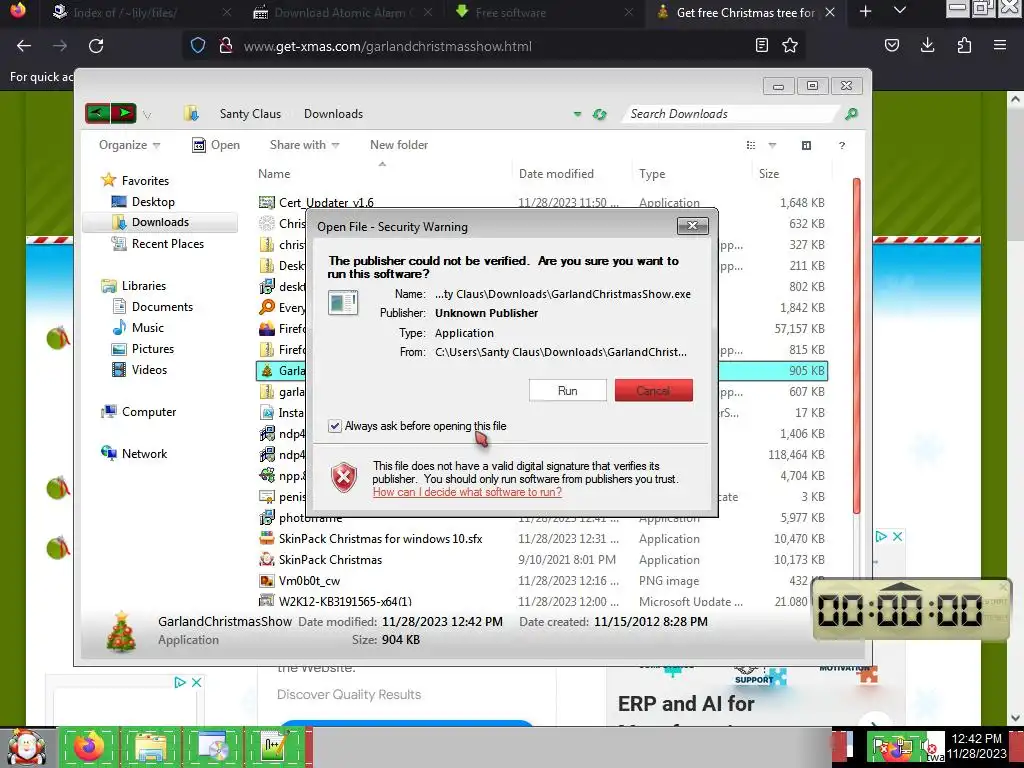Viewport: 1024px width, 768px height.
Task: Open a new Firefox tab
Action: pos(865,12)
